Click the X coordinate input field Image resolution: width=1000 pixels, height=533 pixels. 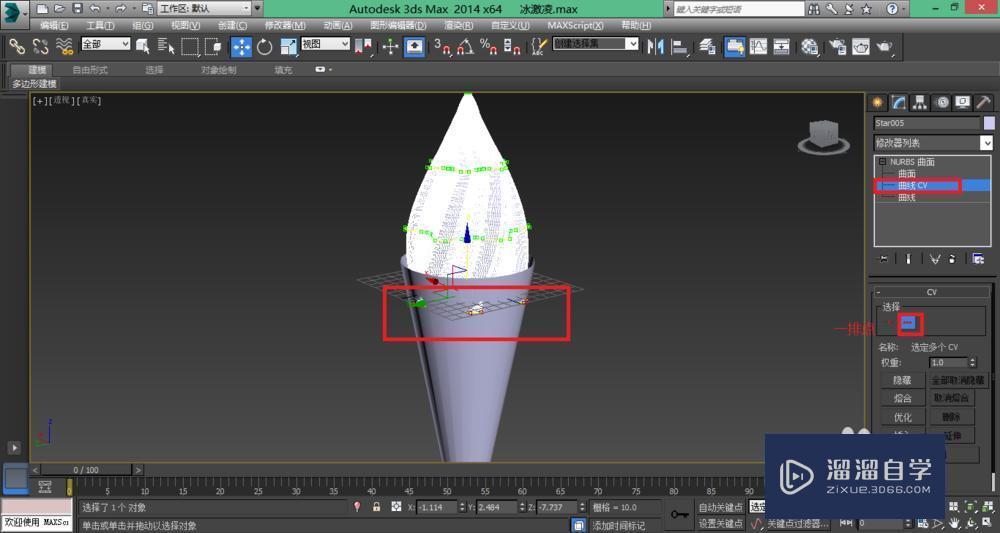437,507
